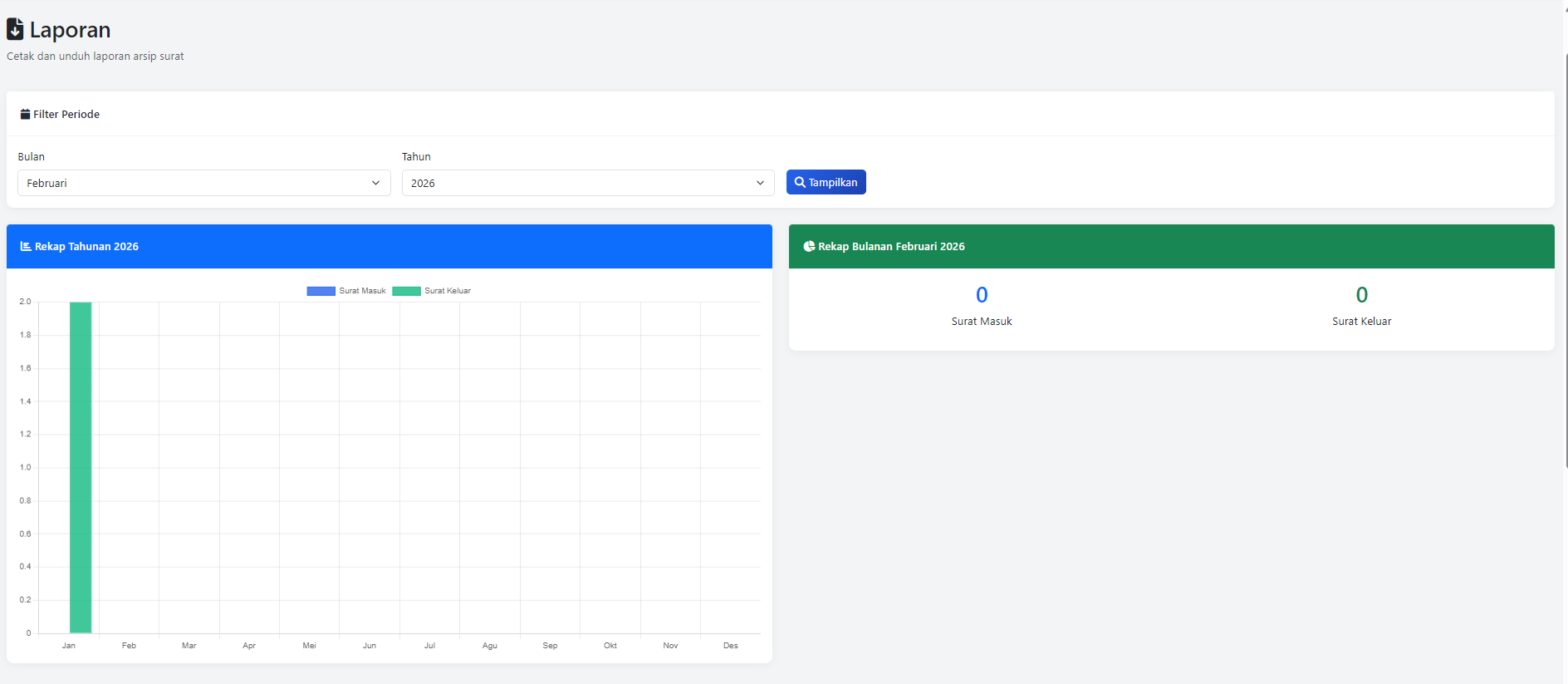Click the calendar icon beside Filter Periode

pyautogui.click(x=25, y=115)
